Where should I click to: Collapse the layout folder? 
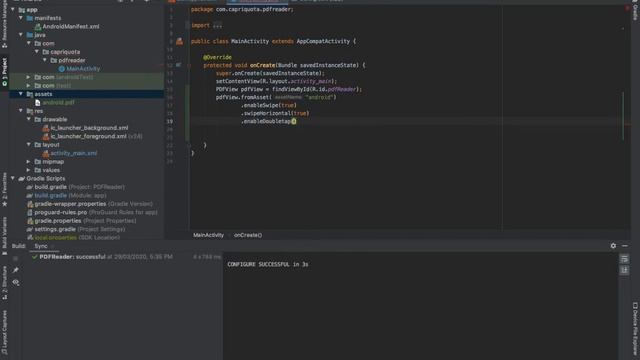pos(29,144)
